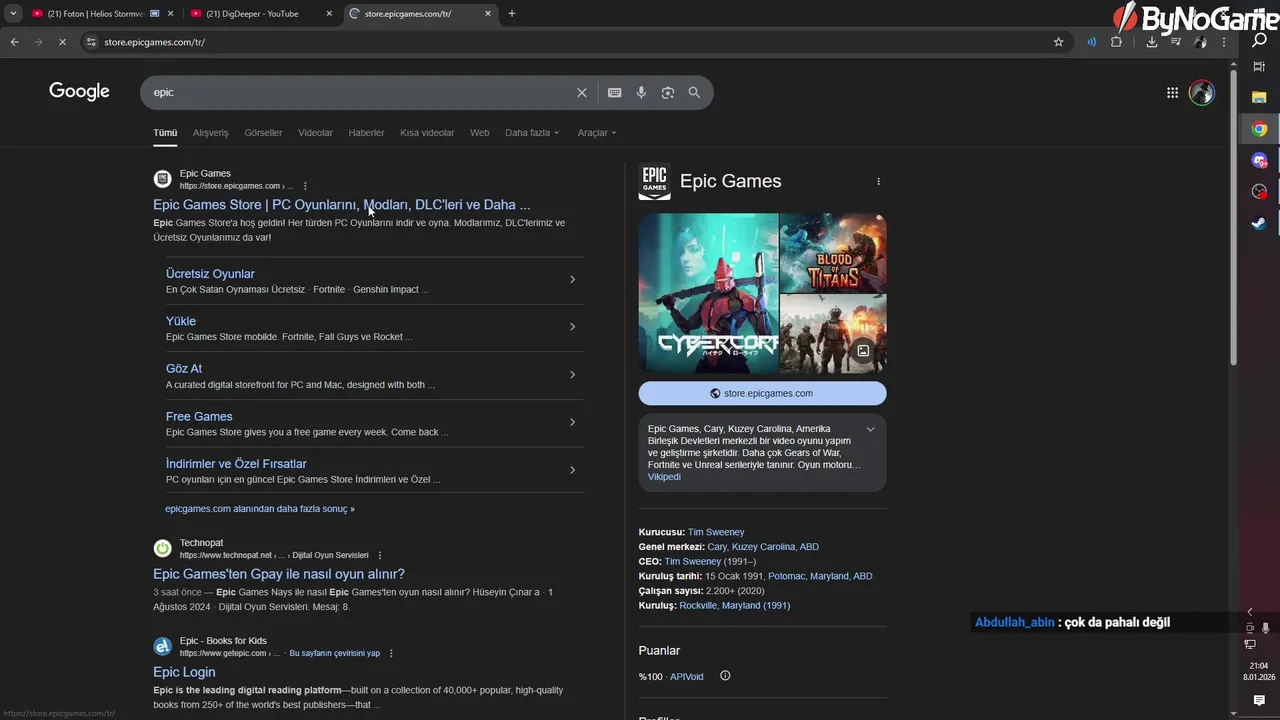Switch to the Alışveriş tab
1280x720 pixels.
[211, 133]
